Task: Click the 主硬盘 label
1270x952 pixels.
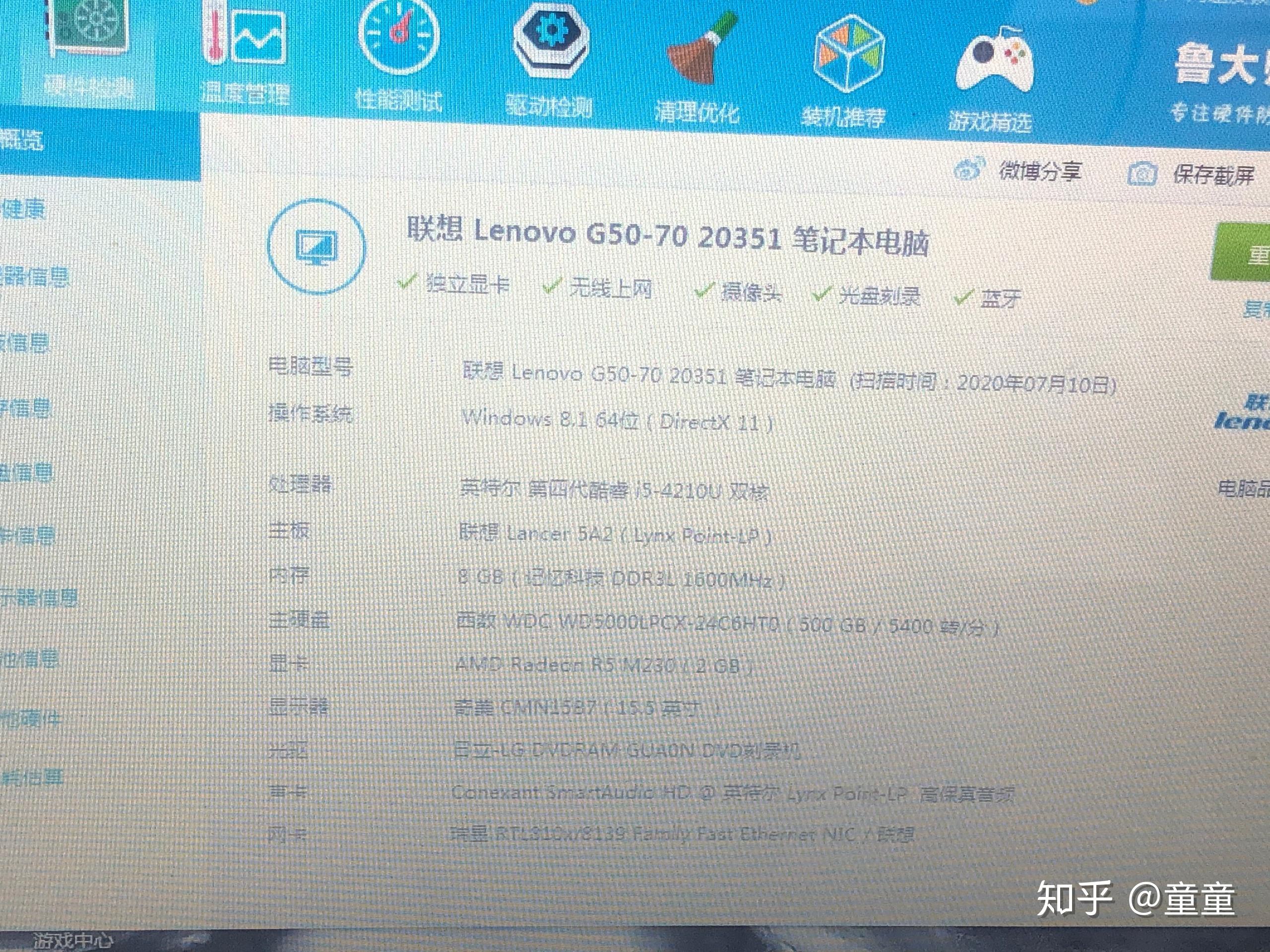Action: 299,620
